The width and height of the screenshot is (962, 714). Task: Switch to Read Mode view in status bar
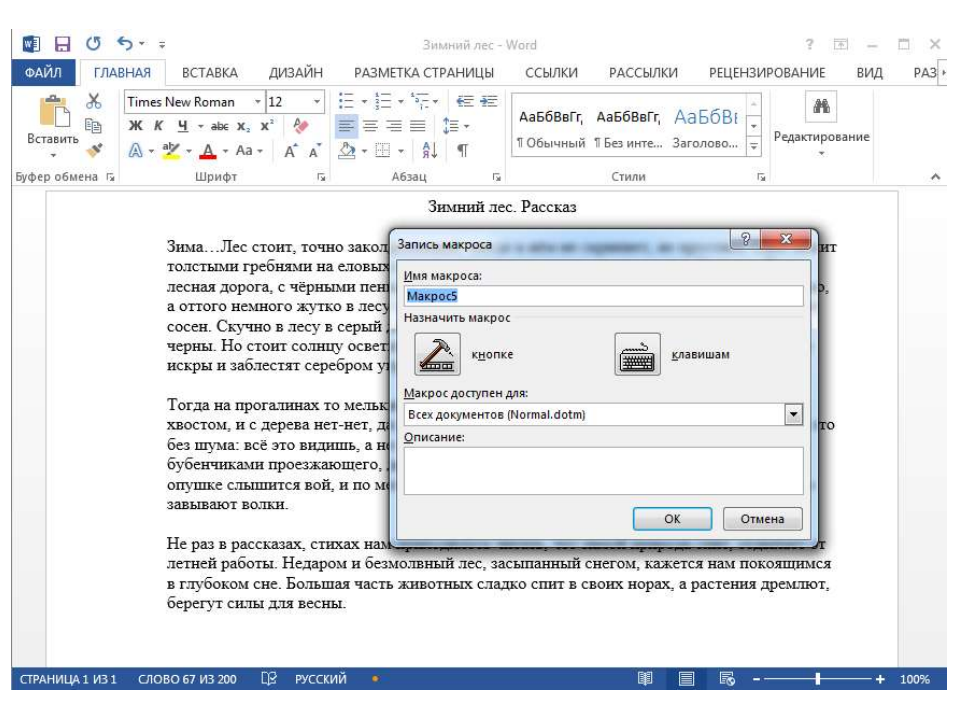pos(647,679)
